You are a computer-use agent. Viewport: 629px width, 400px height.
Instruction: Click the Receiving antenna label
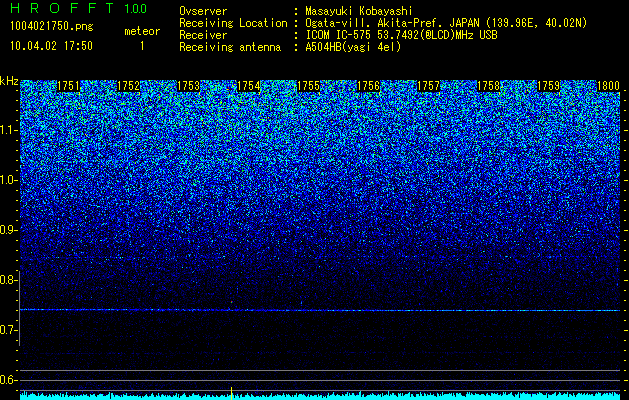pos(230,47)
